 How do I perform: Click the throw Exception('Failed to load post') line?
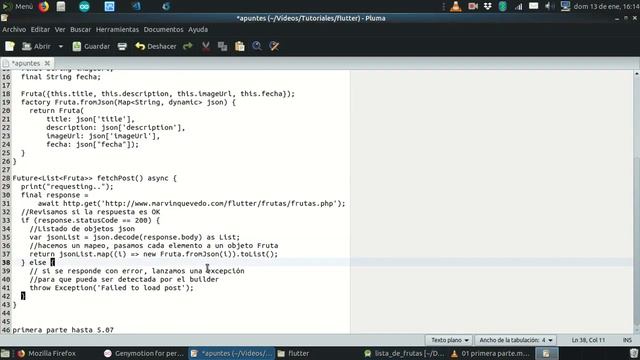[x=111, y=288]
